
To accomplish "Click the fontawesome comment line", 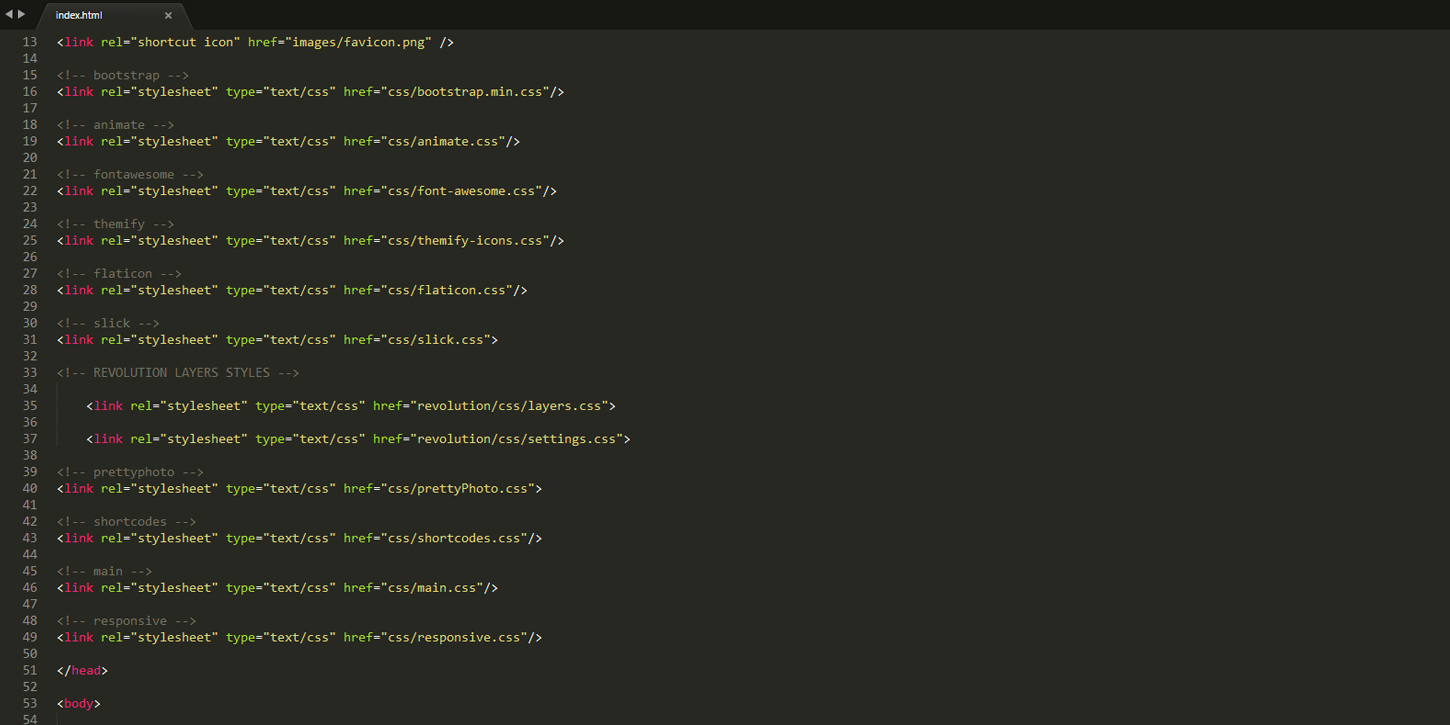I will [130, 174].
